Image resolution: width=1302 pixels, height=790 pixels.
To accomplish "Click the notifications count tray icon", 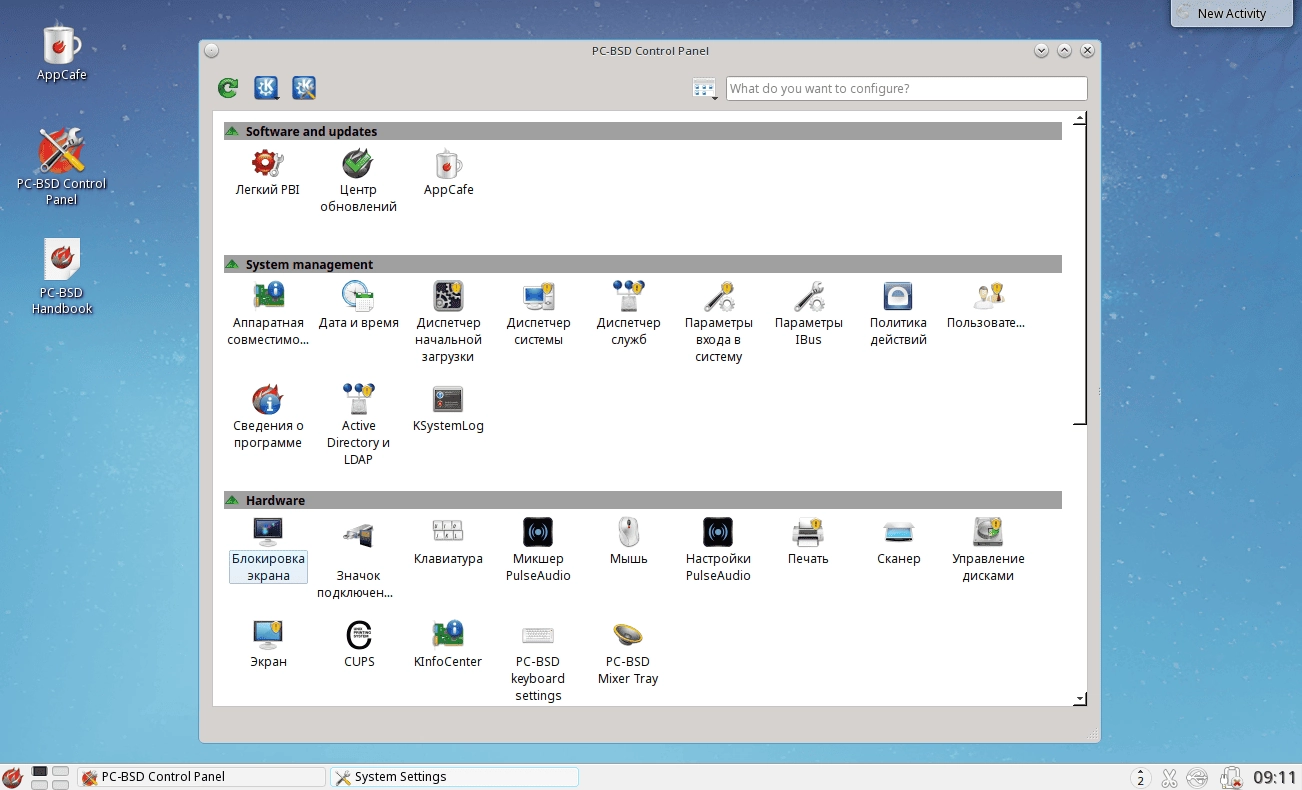I will click(1140, 777).
